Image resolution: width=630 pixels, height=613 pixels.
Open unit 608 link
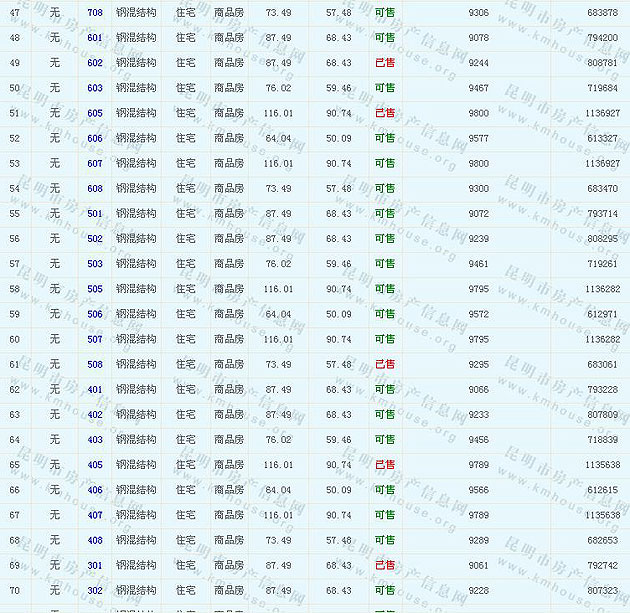(95, 189)
